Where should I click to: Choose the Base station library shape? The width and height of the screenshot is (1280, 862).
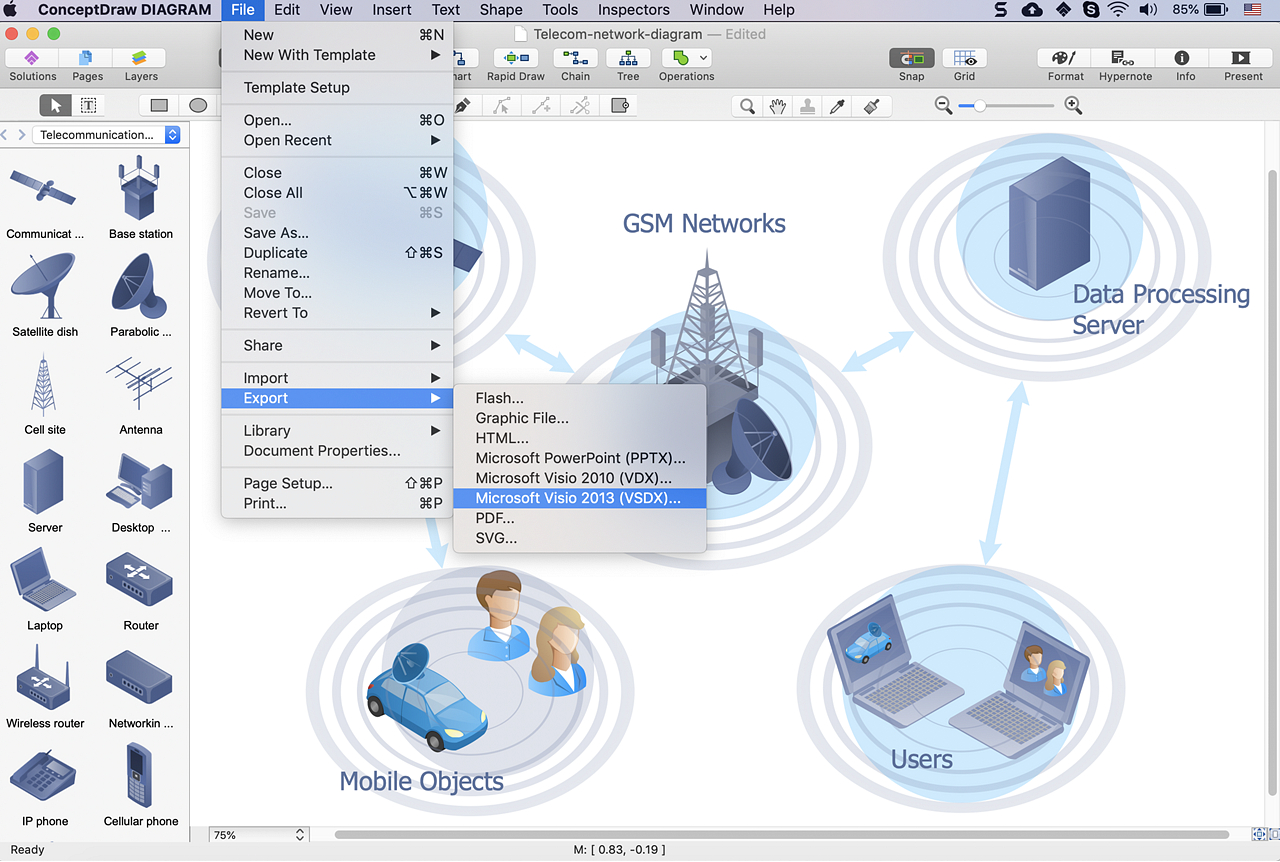[x=141, y=196]
